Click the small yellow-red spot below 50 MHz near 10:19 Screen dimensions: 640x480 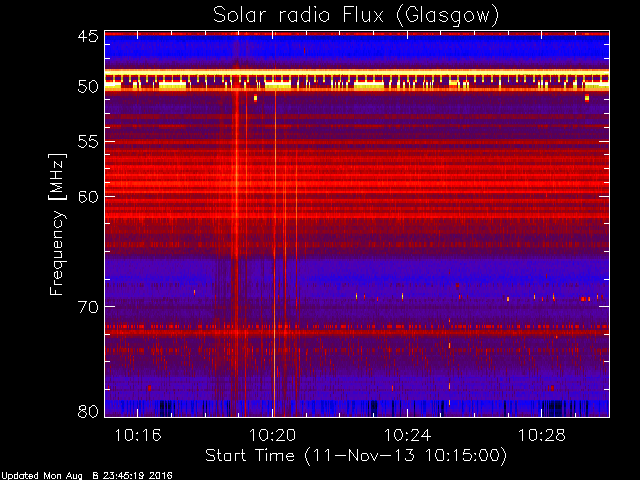256,98
